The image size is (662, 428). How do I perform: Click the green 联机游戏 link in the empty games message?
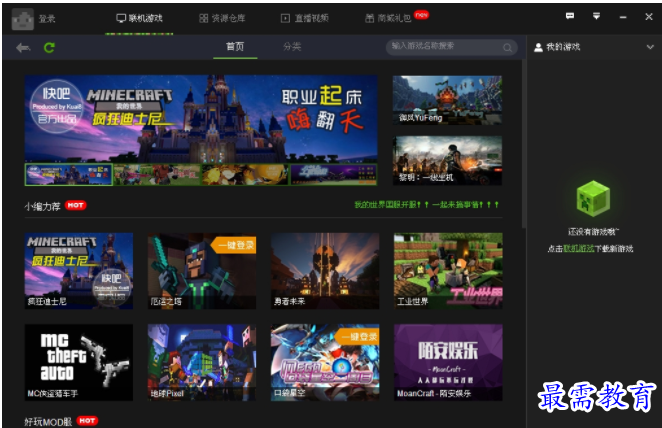coord(578,249)
